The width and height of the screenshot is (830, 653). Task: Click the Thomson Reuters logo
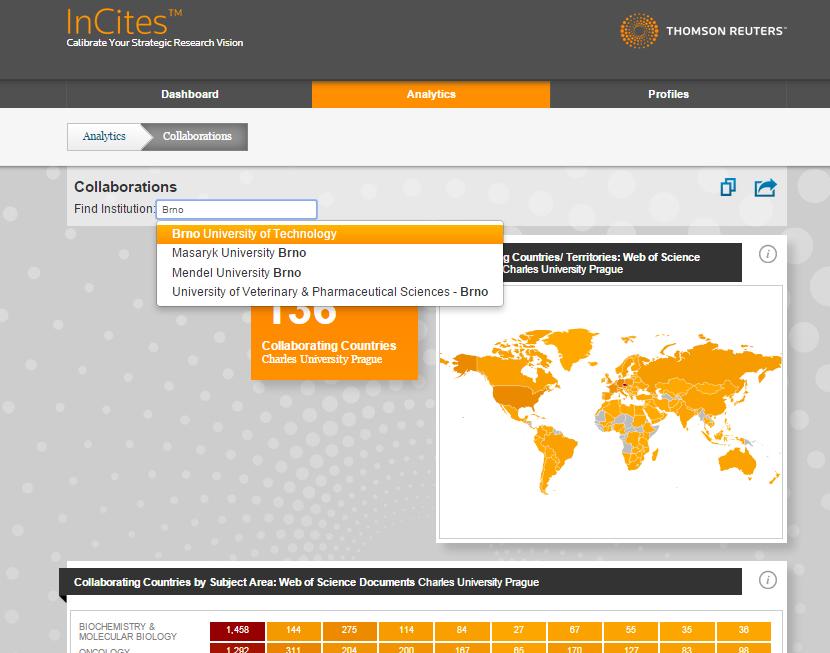[x=703, y=31]
